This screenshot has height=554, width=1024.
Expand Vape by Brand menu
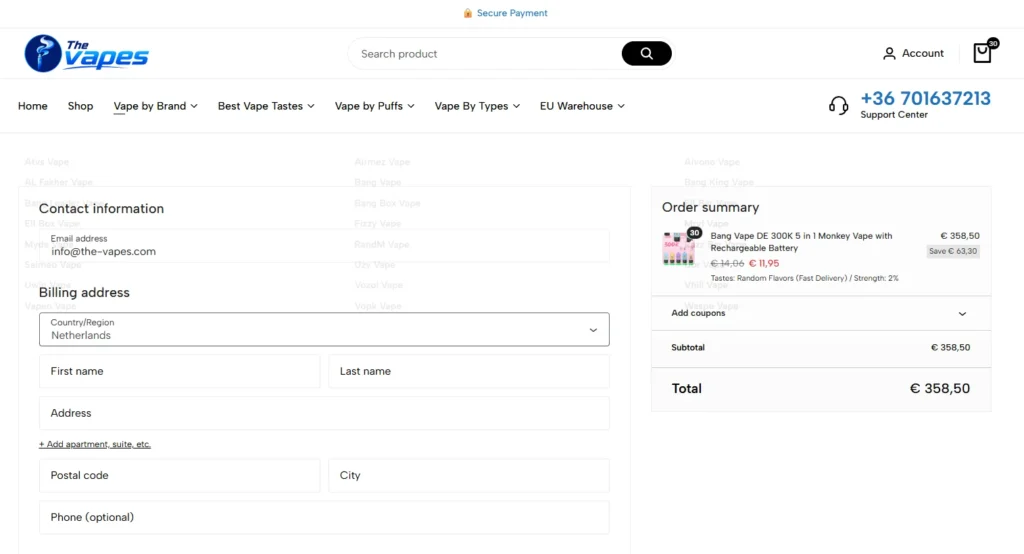(155, 106)
